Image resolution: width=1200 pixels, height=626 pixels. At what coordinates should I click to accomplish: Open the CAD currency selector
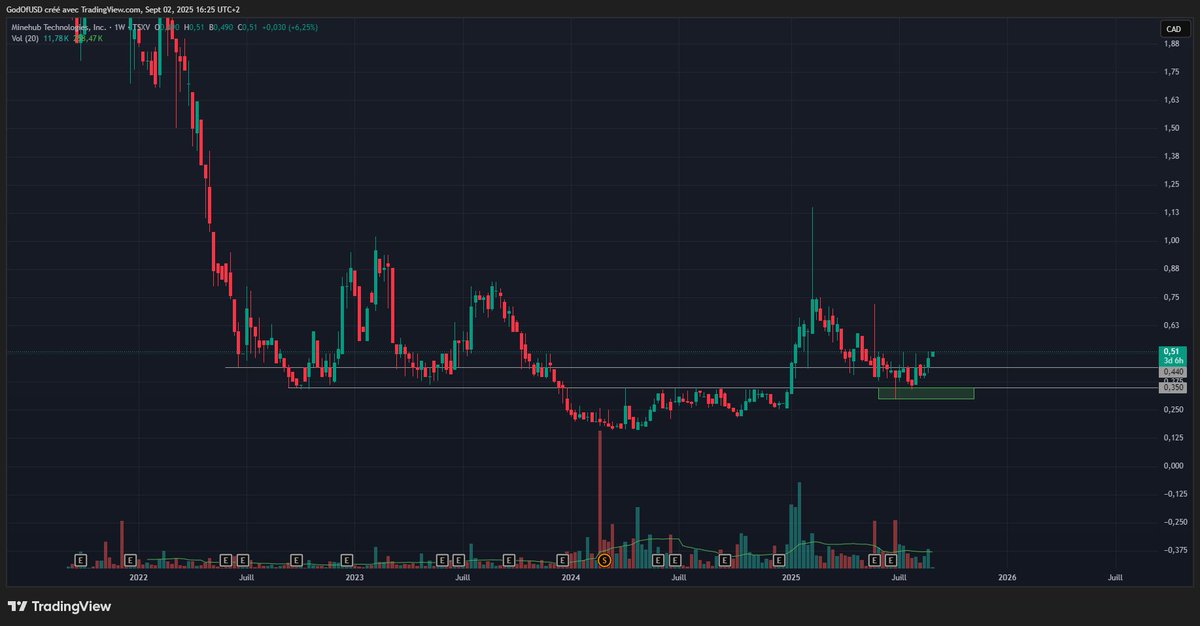click(1173, 30)
